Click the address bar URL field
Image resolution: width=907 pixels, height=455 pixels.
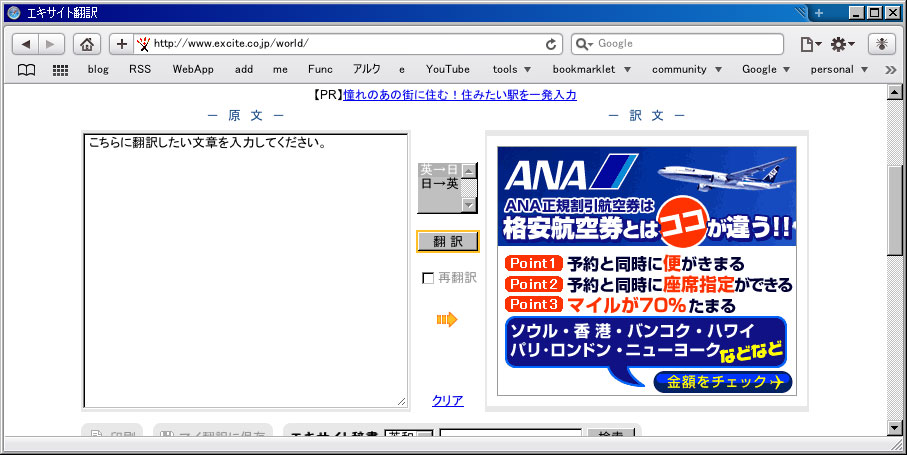347,44
